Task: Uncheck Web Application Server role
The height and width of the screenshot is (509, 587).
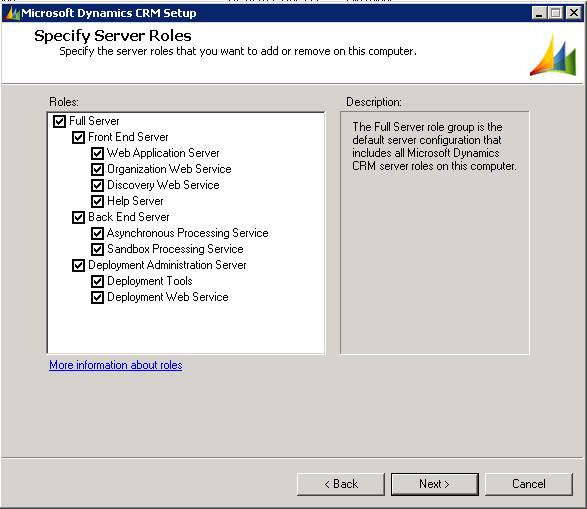Action: 97,153
